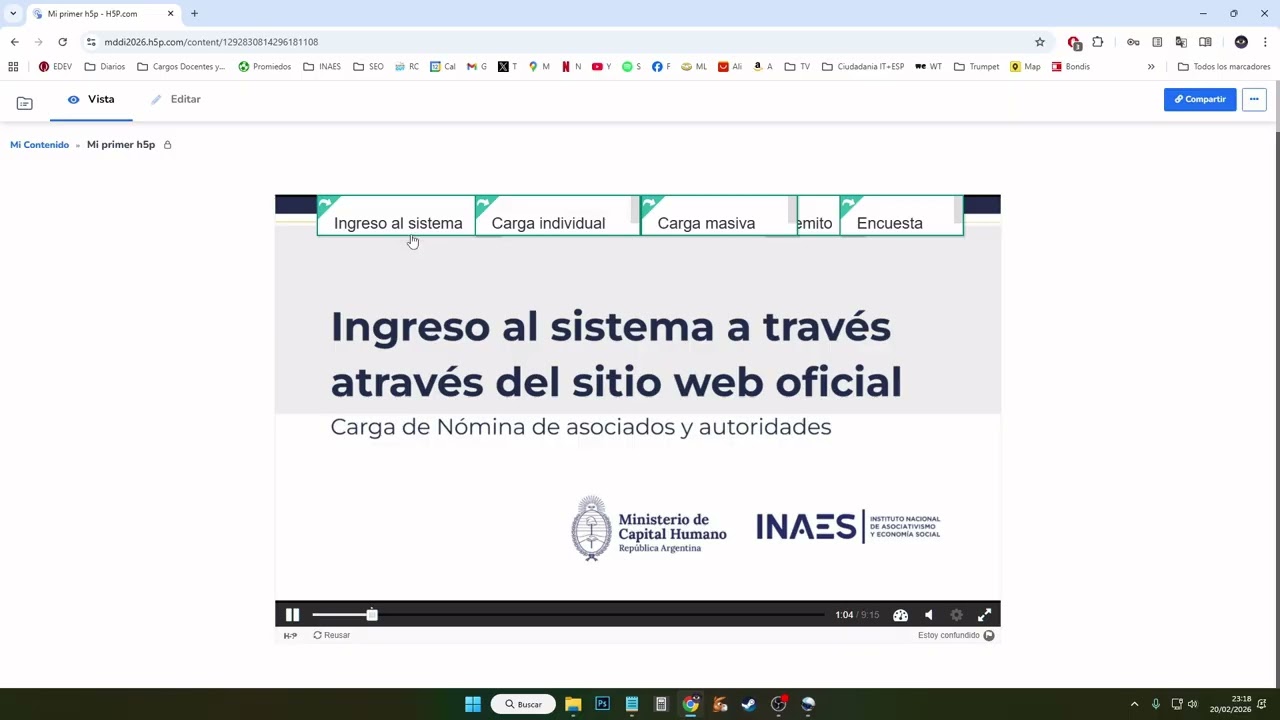Open the Trumpet bookmark folder
This screenshot has height=720, width=1280.
(976, 67)
